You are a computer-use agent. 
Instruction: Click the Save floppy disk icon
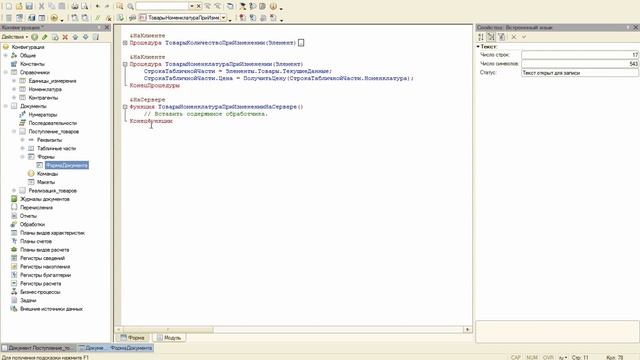[29, 6]
